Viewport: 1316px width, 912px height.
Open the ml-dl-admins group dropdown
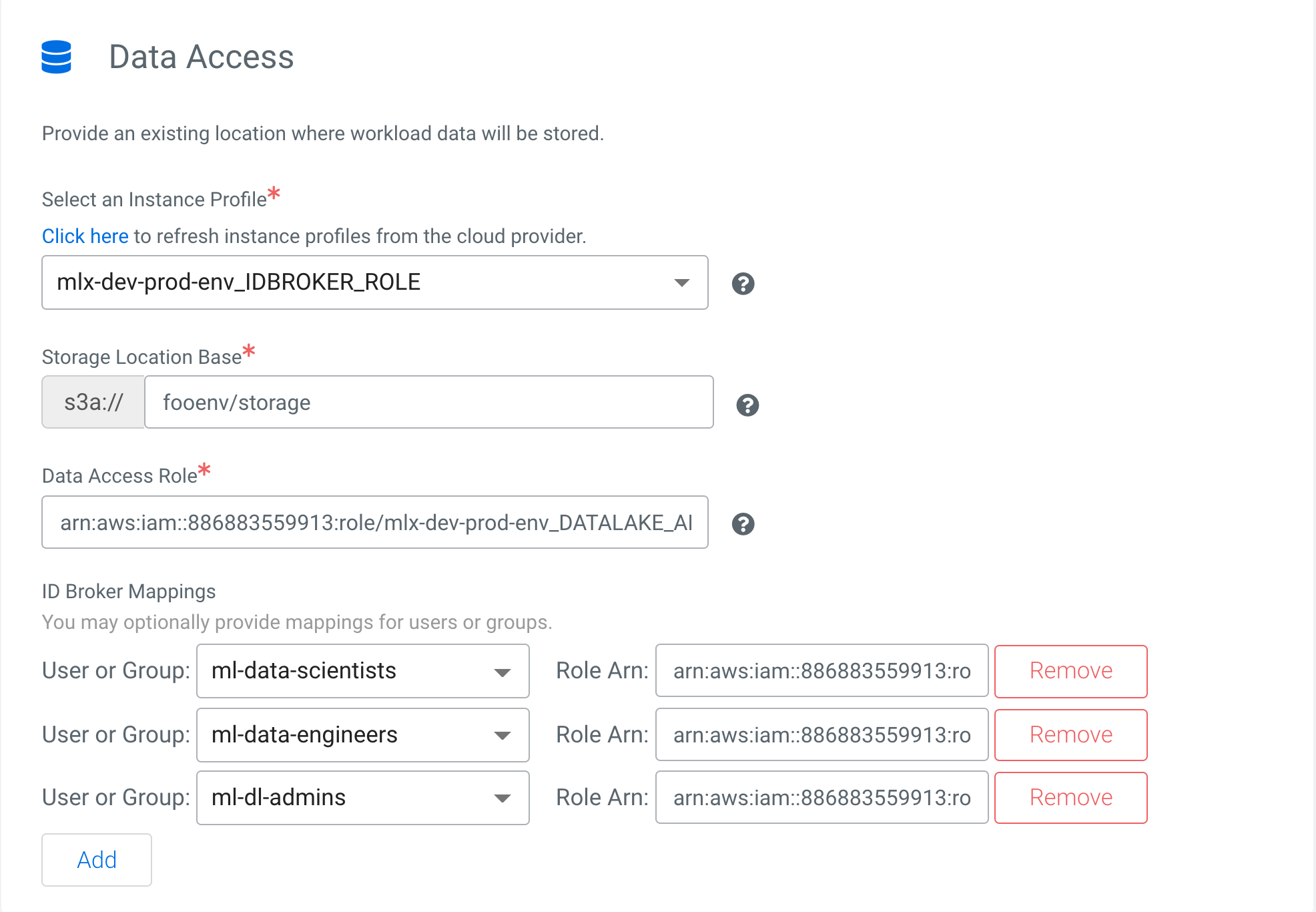tap(362, 798)
